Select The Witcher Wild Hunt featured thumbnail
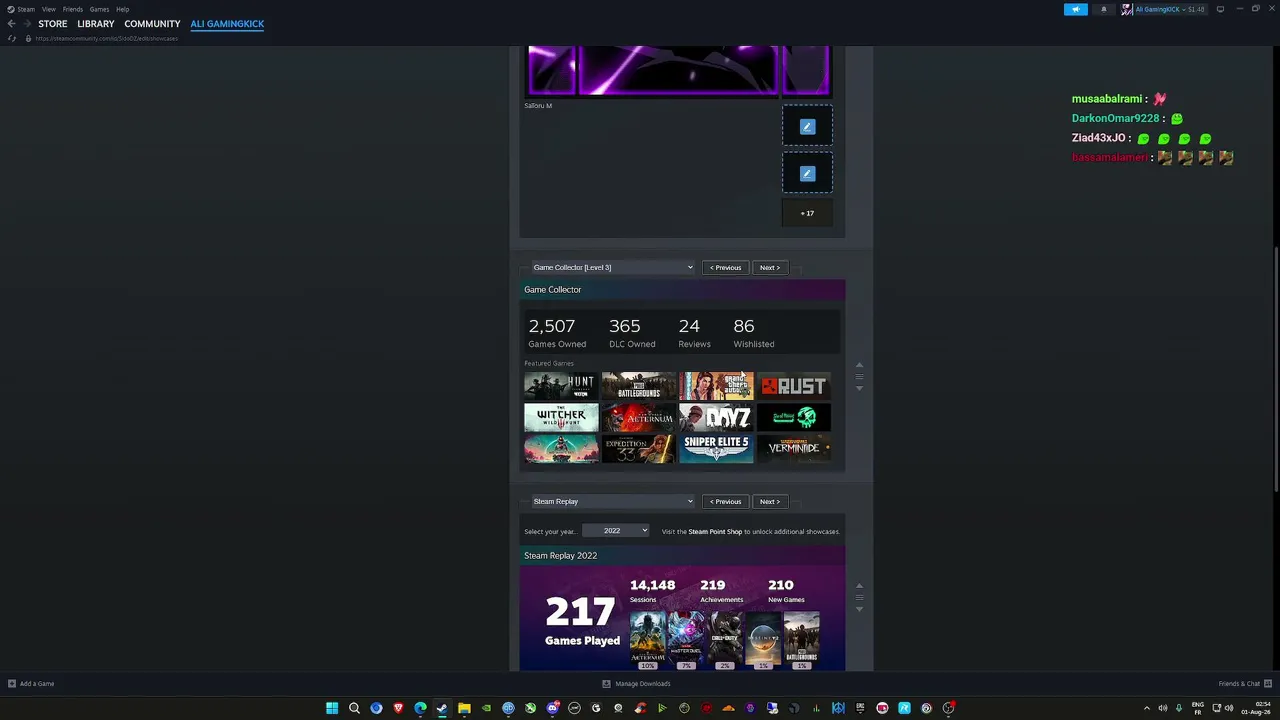The height and width of the screenshot is (720, 1280). tap(561, 417)
